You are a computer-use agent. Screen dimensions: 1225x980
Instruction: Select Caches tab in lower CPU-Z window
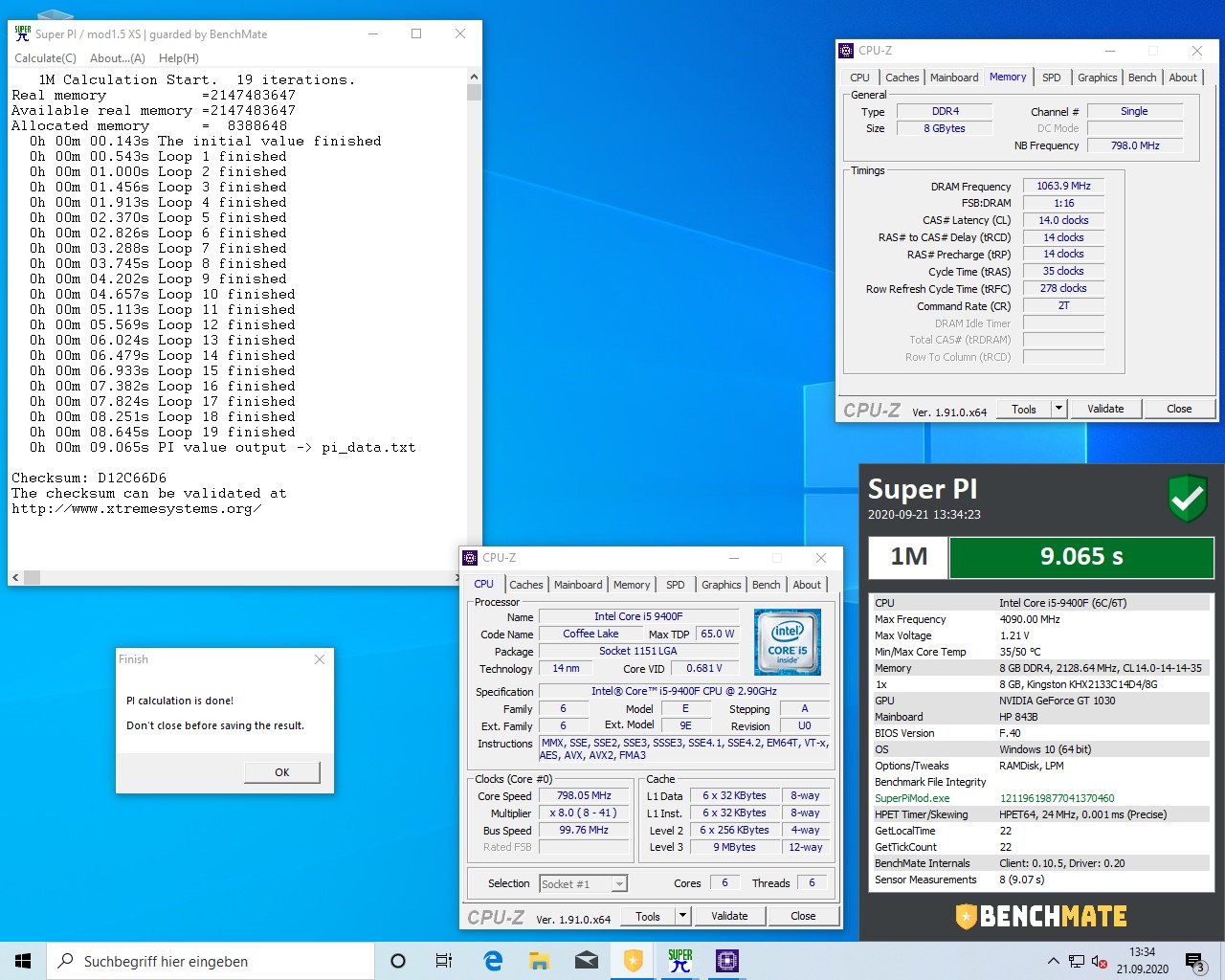point(525,585)
